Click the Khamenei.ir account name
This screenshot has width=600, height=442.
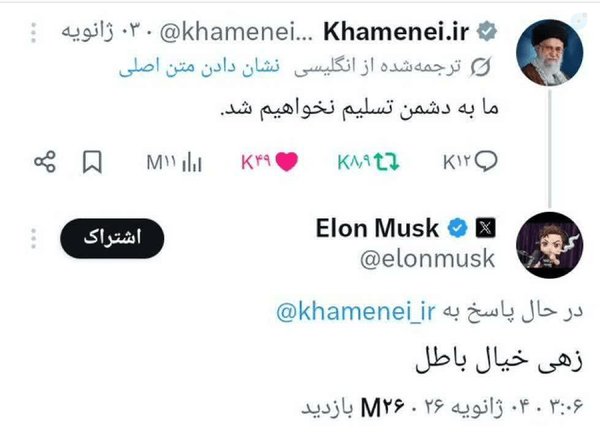tap(396, 31)
